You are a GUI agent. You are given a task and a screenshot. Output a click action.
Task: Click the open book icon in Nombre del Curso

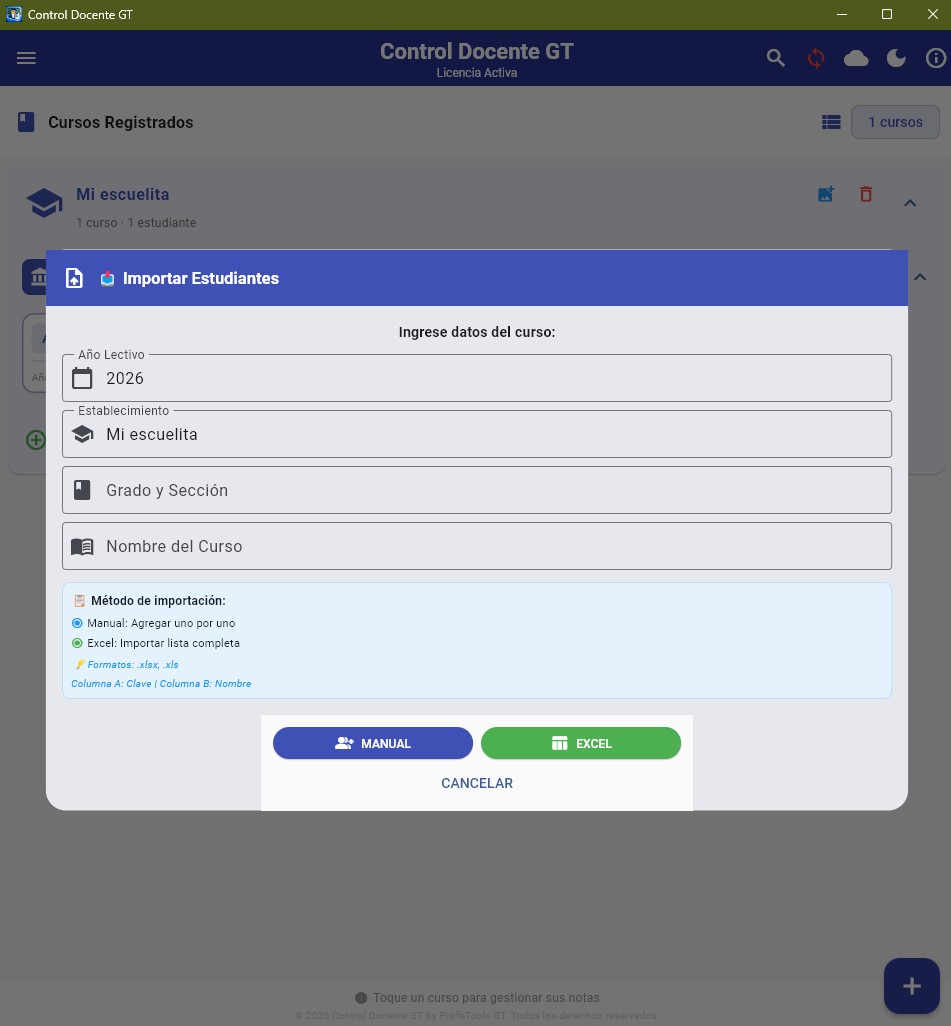click(x=82, y=546)
